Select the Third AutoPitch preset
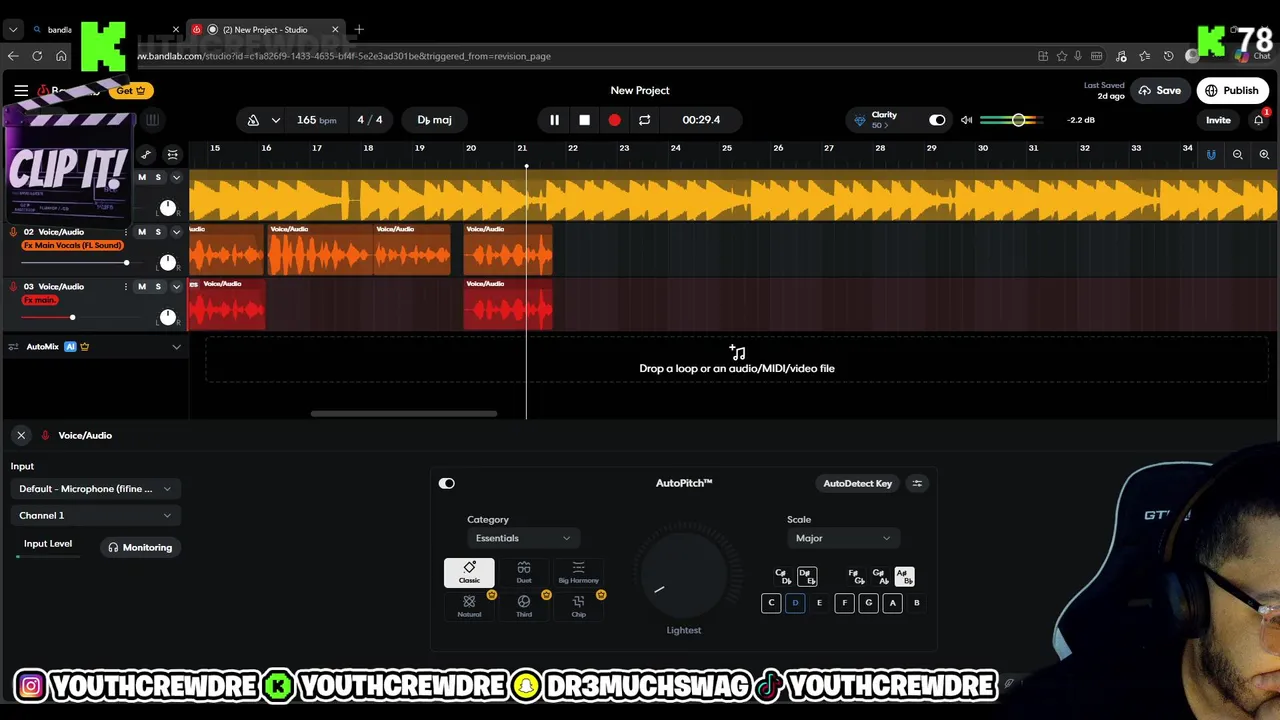The height and width of the screenshot is (720, 1280). (524, 606)
